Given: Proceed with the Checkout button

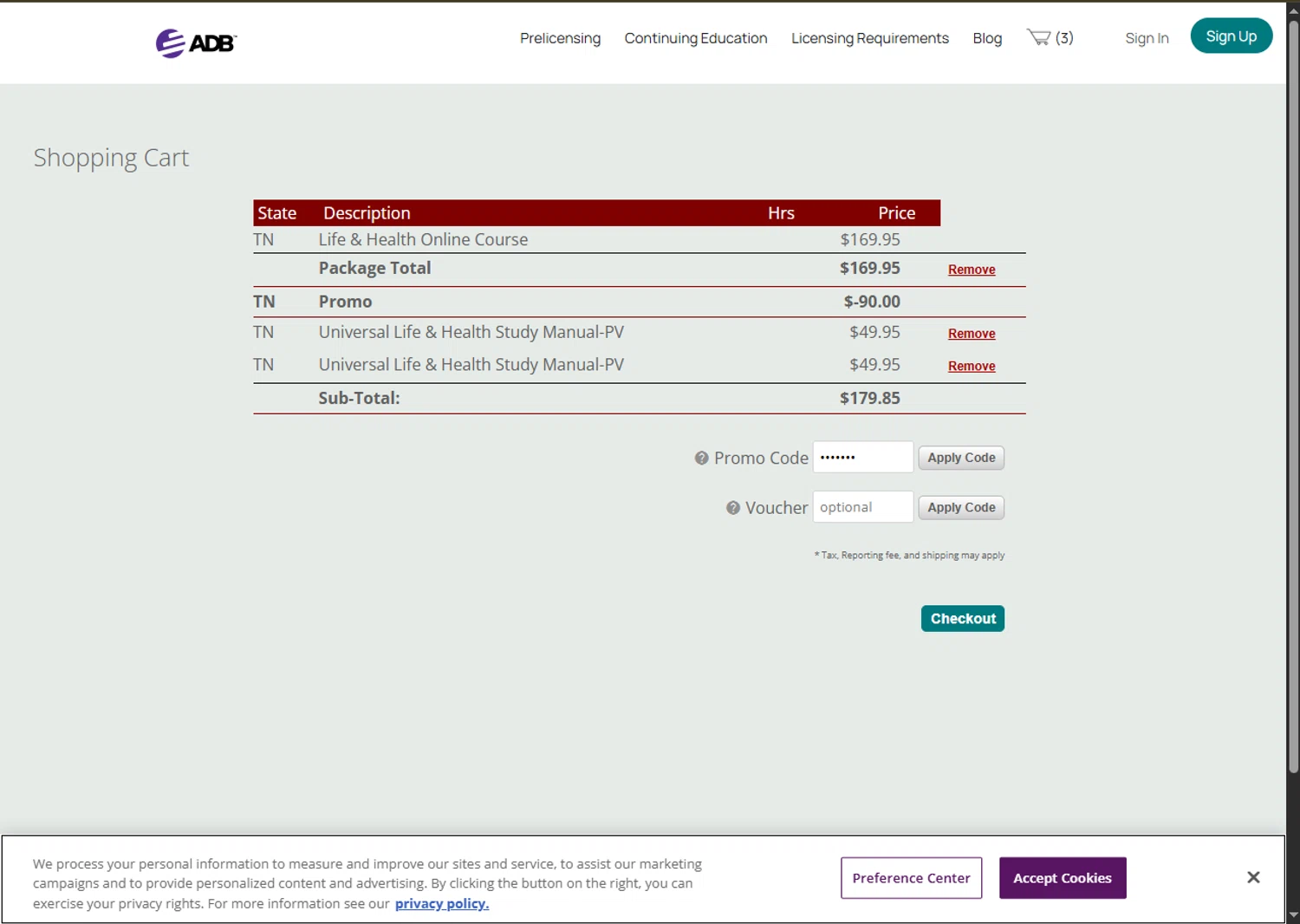Looking at the screenshot, I should (963, 618).
